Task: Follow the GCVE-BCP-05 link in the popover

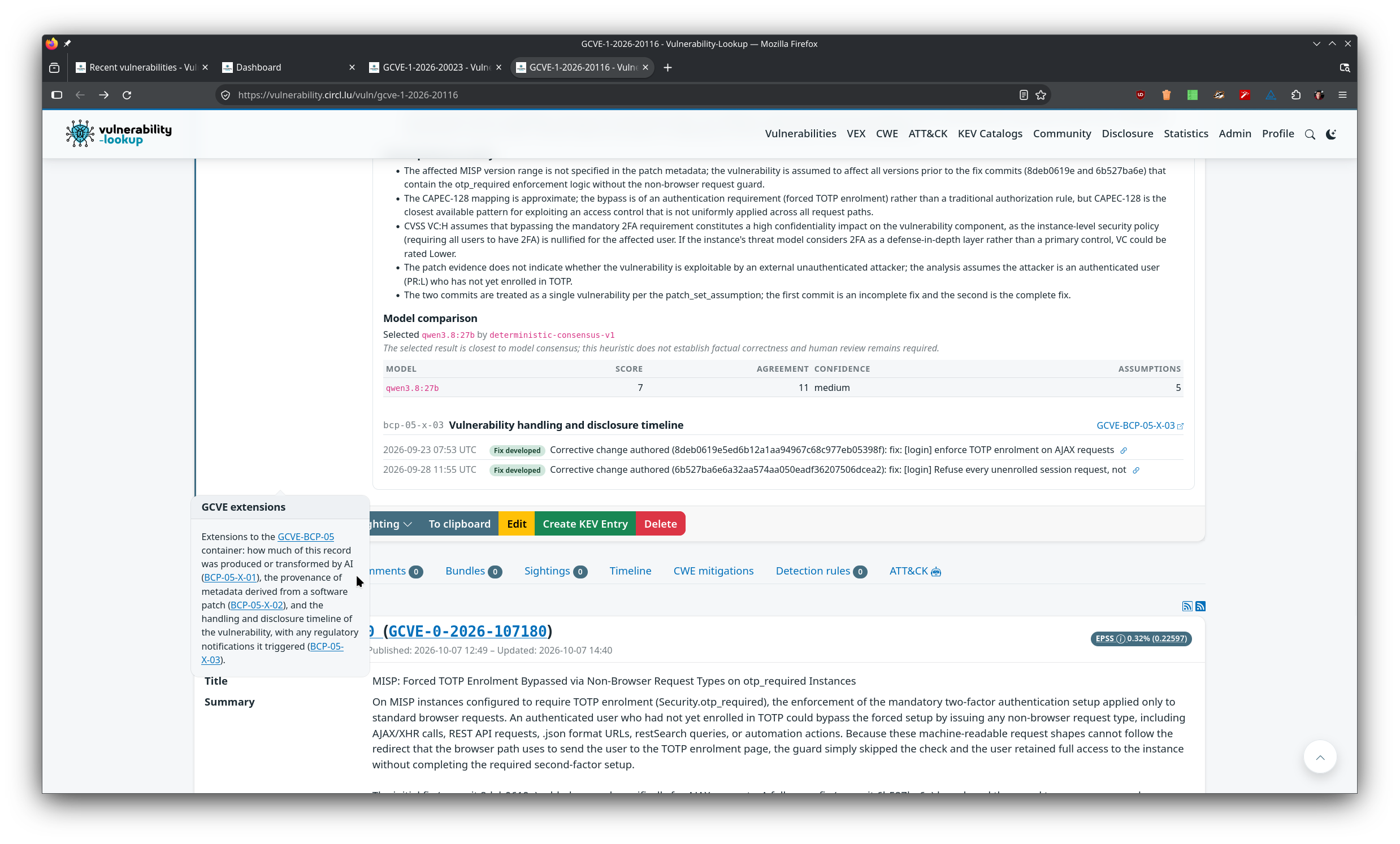Action: pyautogui.click(x=305, y=537)
